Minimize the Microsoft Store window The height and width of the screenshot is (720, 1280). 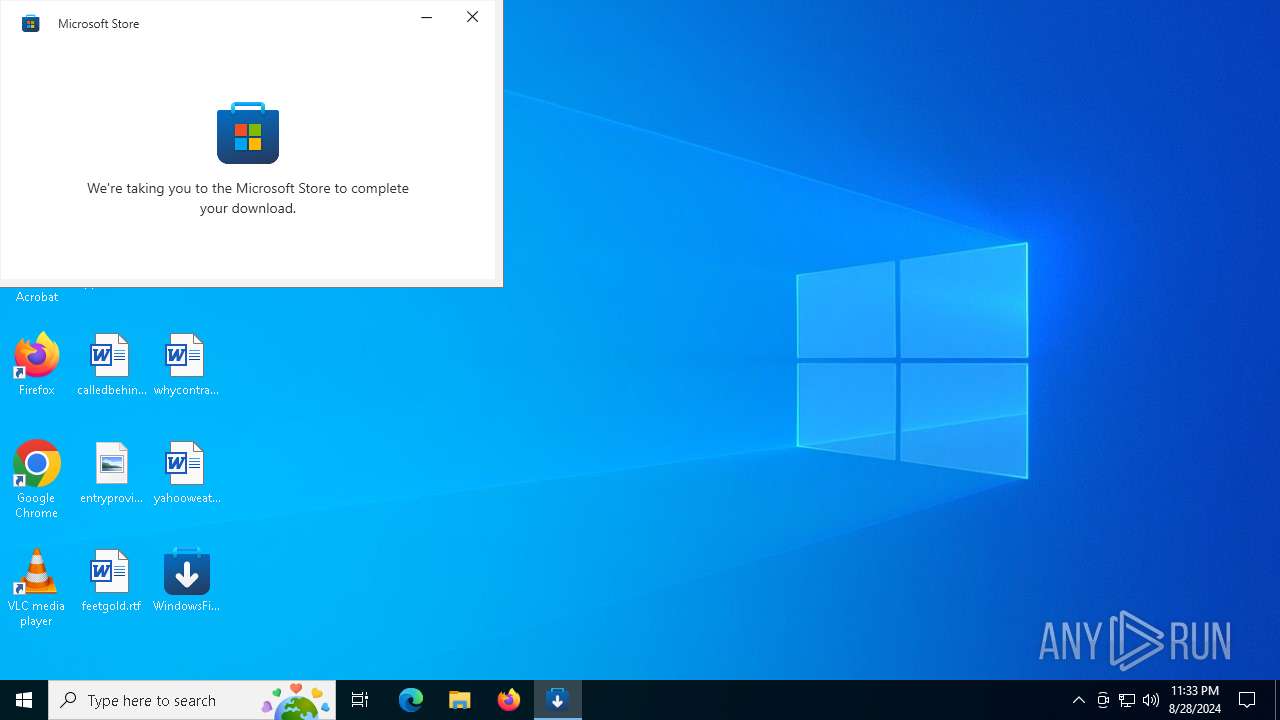point(427,17)
